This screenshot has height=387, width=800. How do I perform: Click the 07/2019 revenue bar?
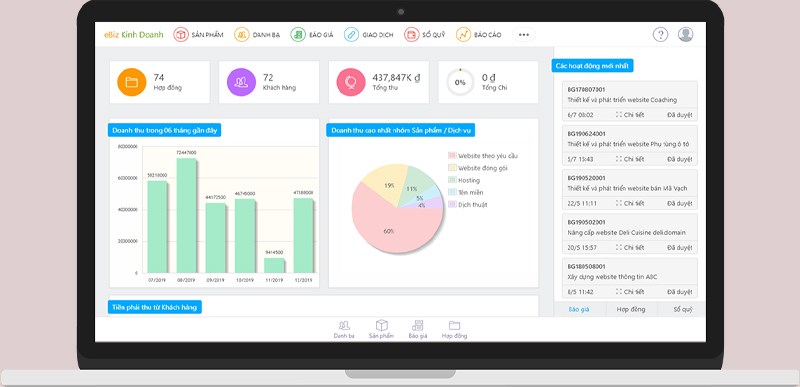[x=157, y=227]
